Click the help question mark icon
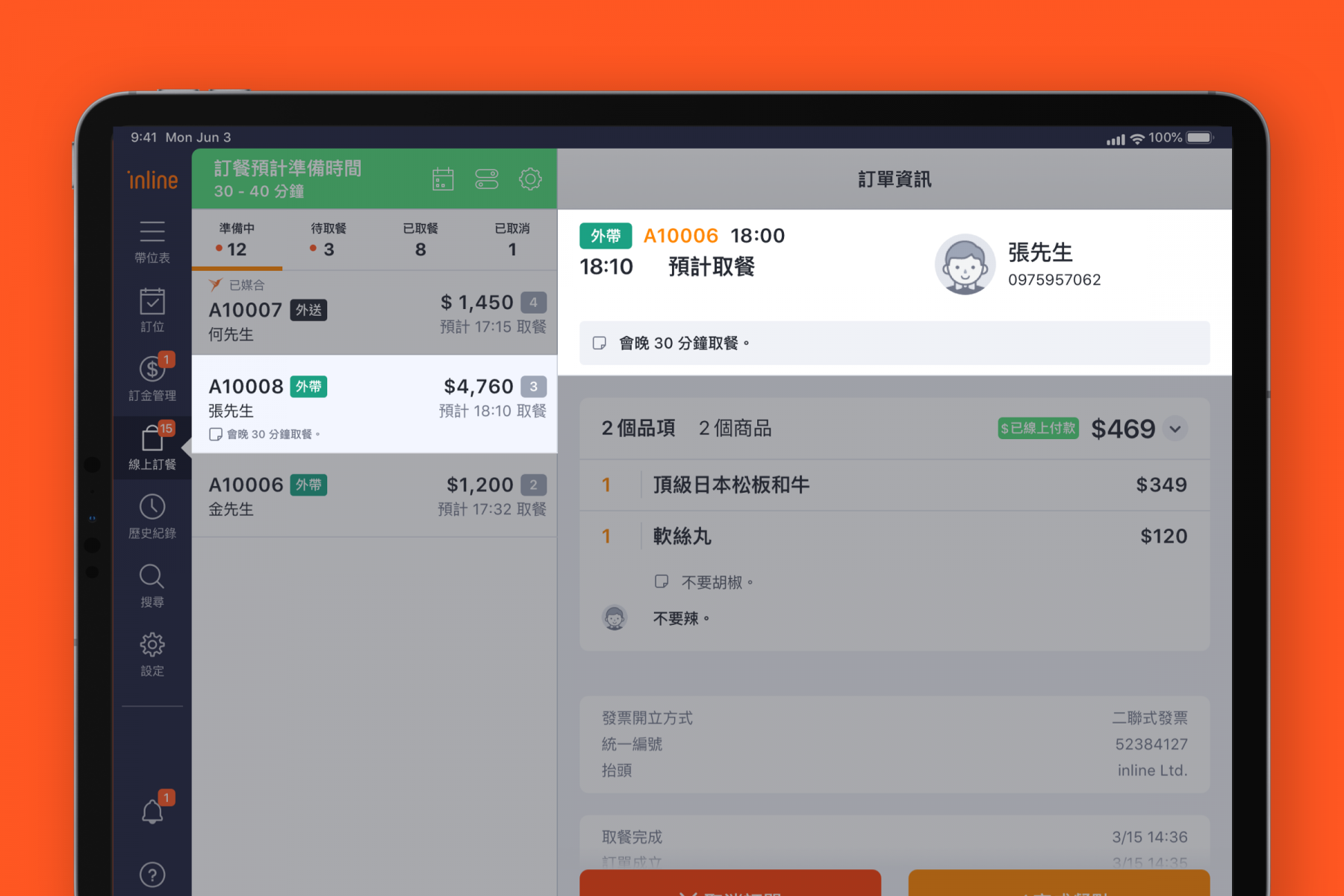 pos(152,874)
